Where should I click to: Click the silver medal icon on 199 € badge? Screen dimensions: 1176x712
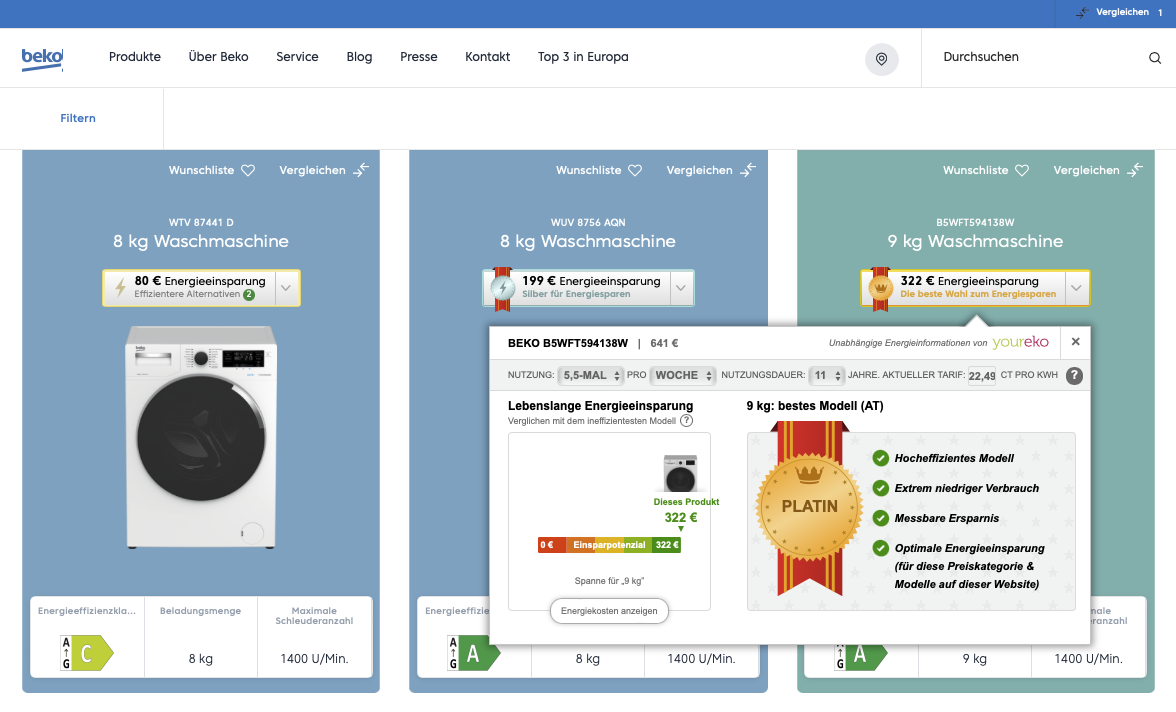[502, 287]
